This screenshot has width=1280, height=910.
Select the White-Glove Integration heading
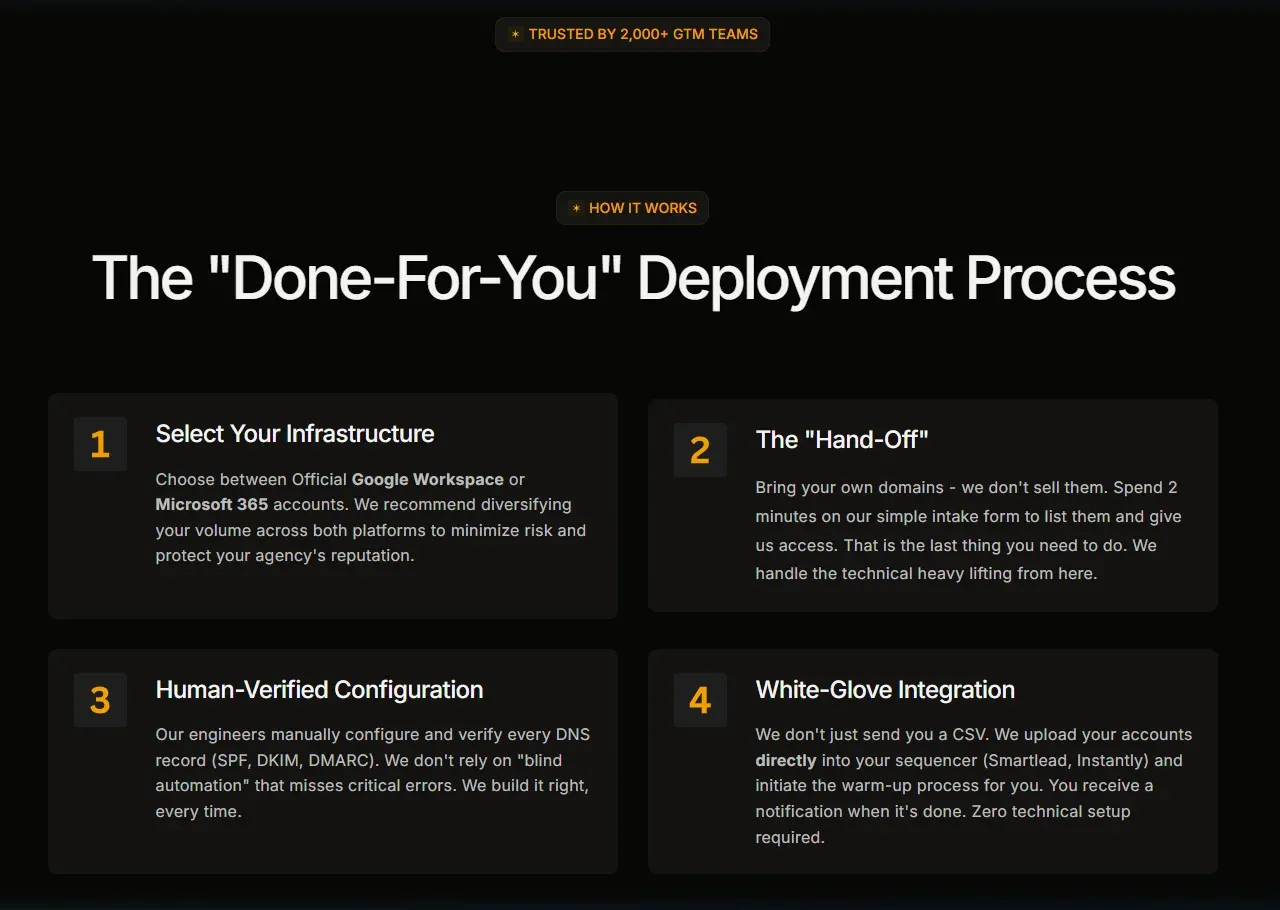885,689
